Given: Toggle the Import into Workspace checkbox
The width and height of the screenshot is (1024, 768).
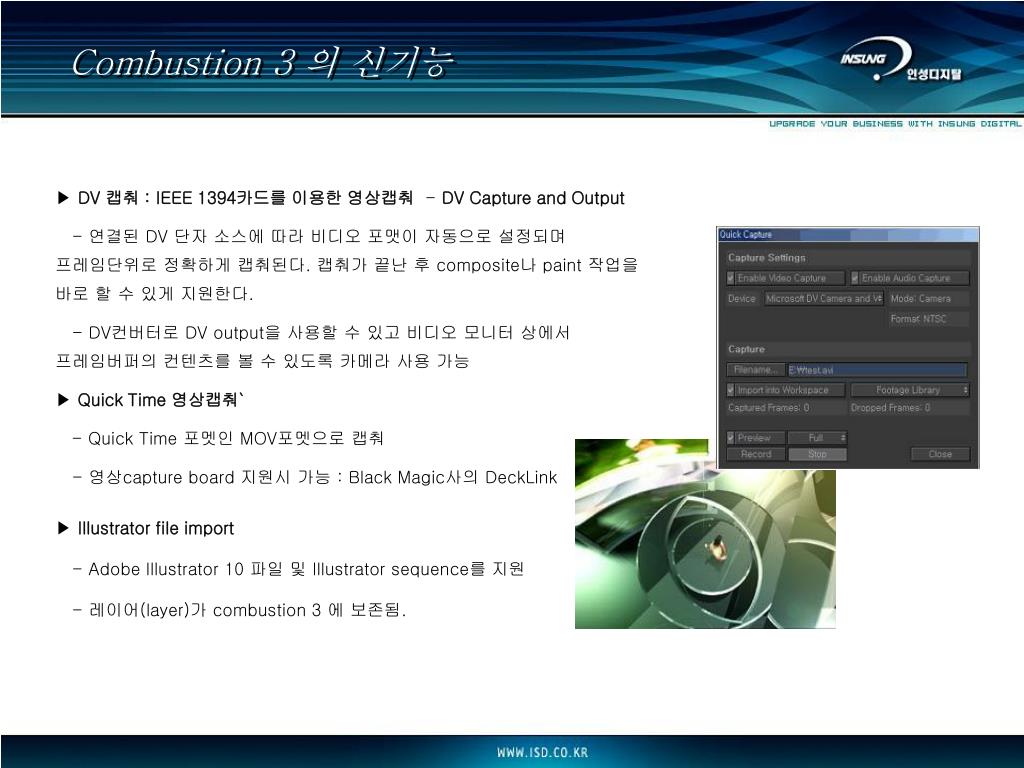Looking at the screenshot, I should (x=731, y=390).
